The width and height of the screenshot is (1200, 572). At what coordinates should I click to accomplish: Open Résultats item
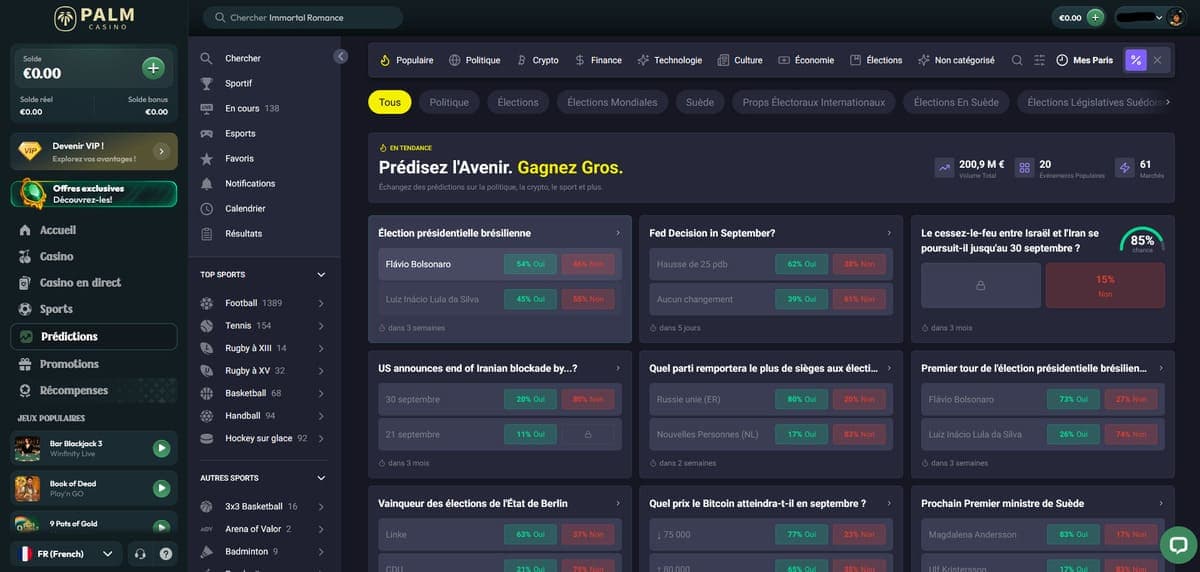coord(243,233)
